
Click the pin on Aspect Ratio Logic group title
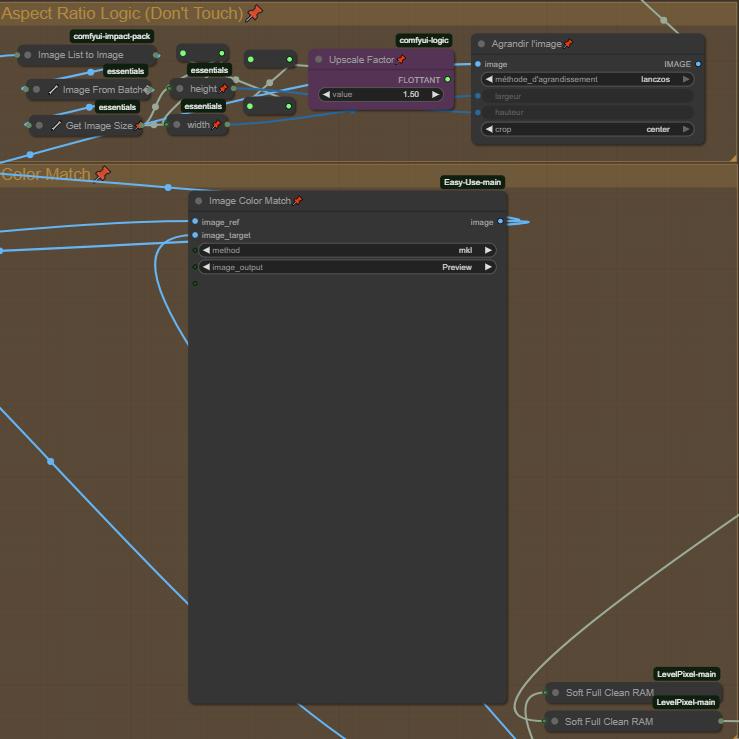[254, 13]
